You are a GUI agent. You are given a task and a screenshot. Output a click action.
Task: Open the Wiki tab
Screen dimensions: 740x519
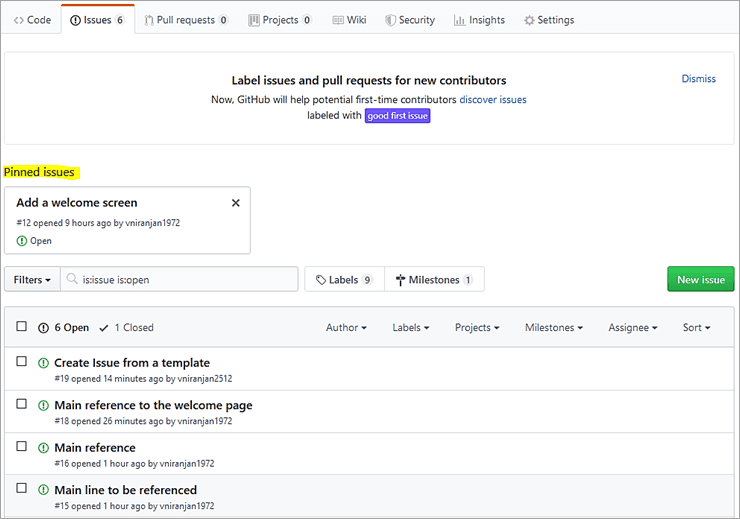pos(349,20)
